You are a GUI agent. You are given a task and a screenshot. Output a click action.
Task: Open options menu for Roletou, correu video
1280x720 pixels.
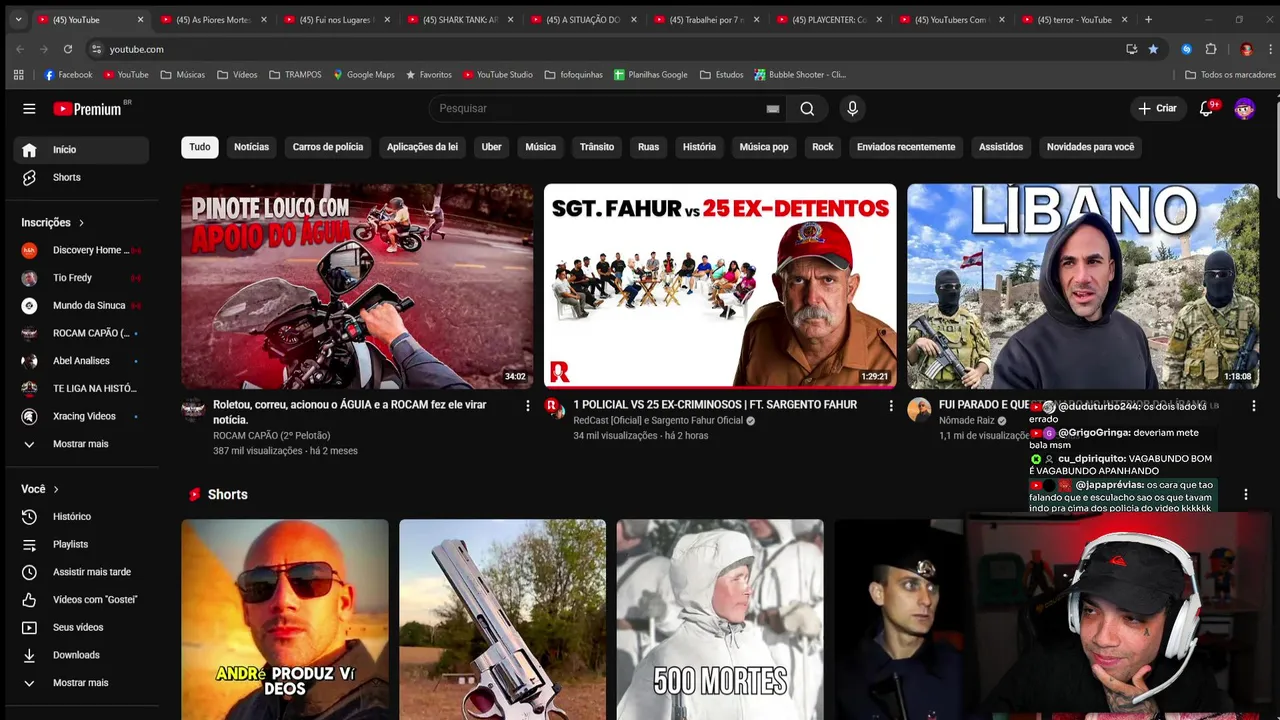click(528, 406)
